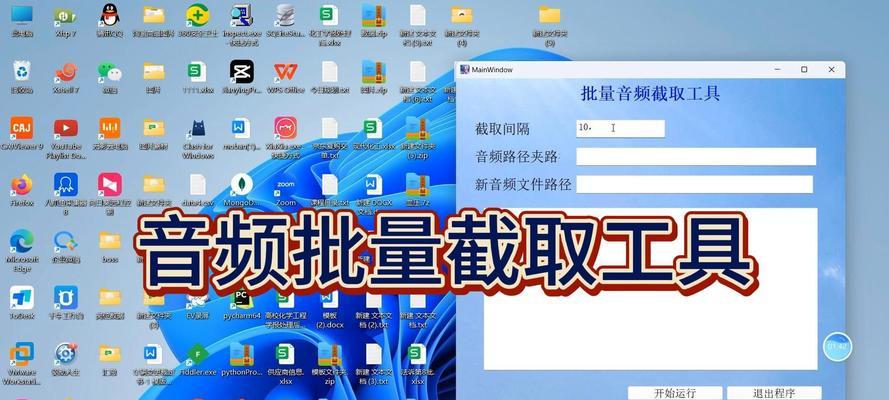
Task: Select the 现代化工.xlsx spreadsheet file
Action: click(374, 128)
